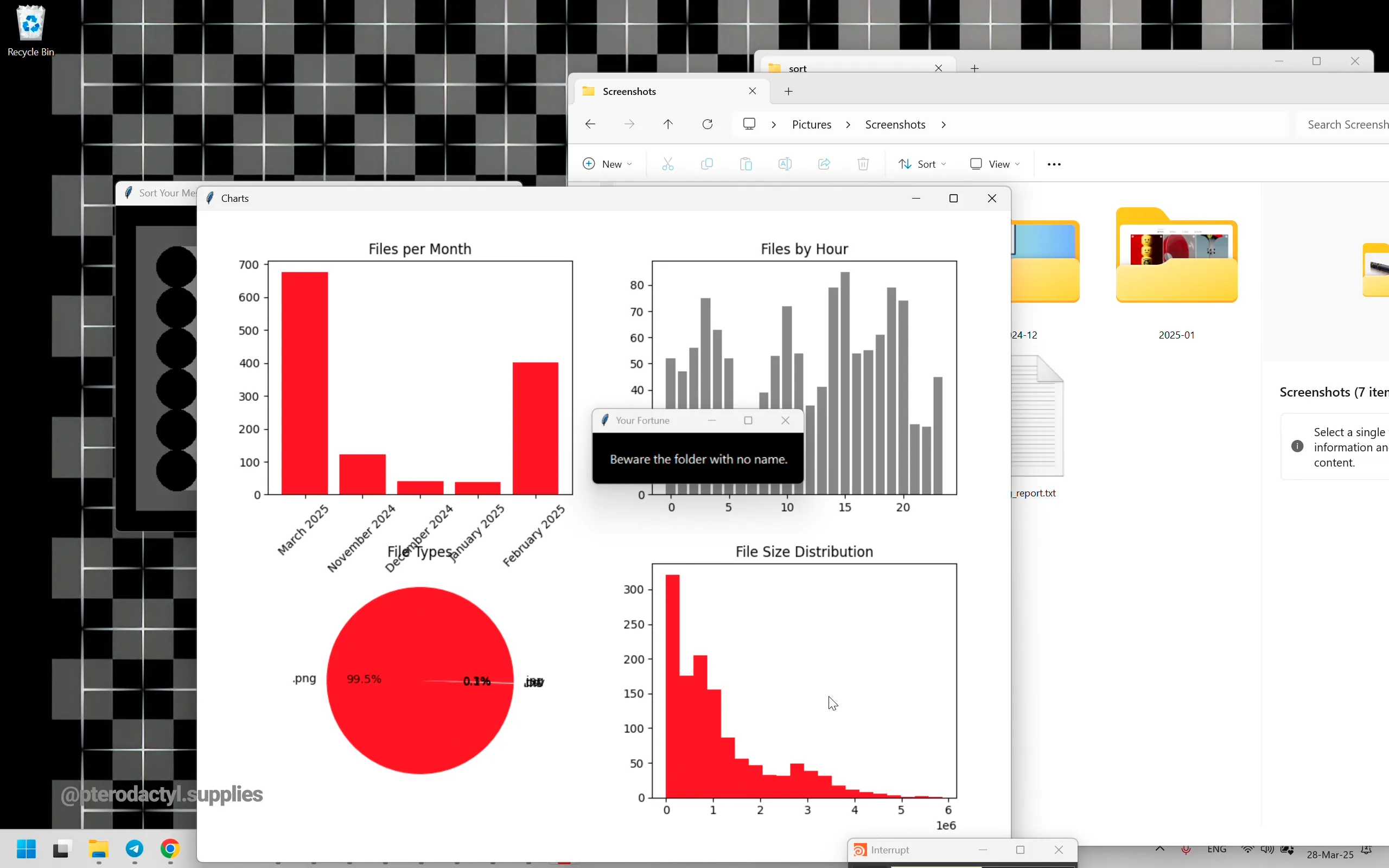Go back in Screenshots File Explorer
Screen dimensions: 1389x868
(x=590, y=125)
